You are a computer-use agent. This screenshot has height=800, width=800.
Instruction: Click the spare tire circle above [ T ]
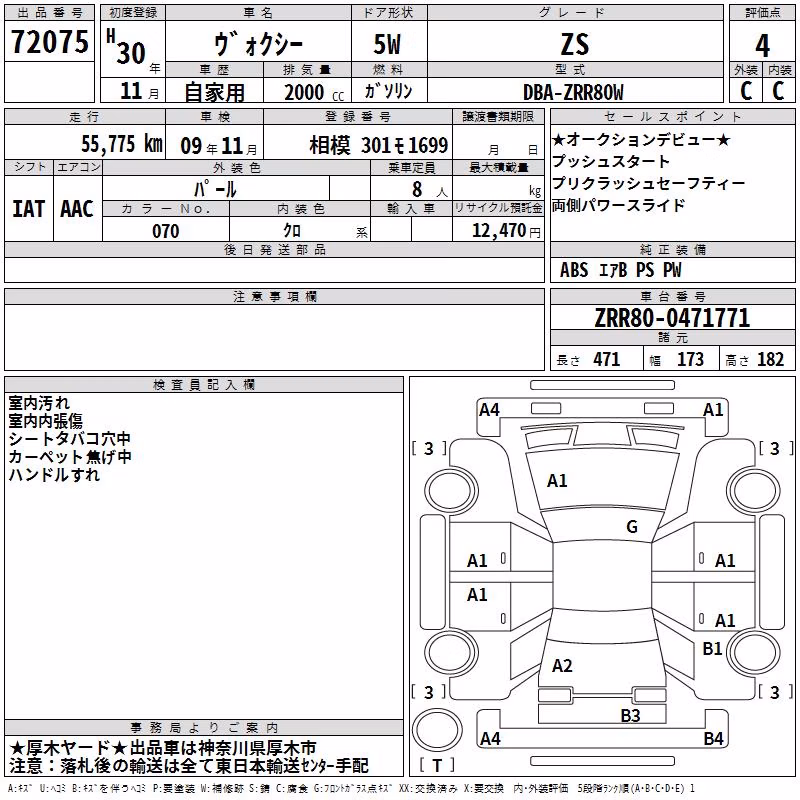[x=437, y=729]
